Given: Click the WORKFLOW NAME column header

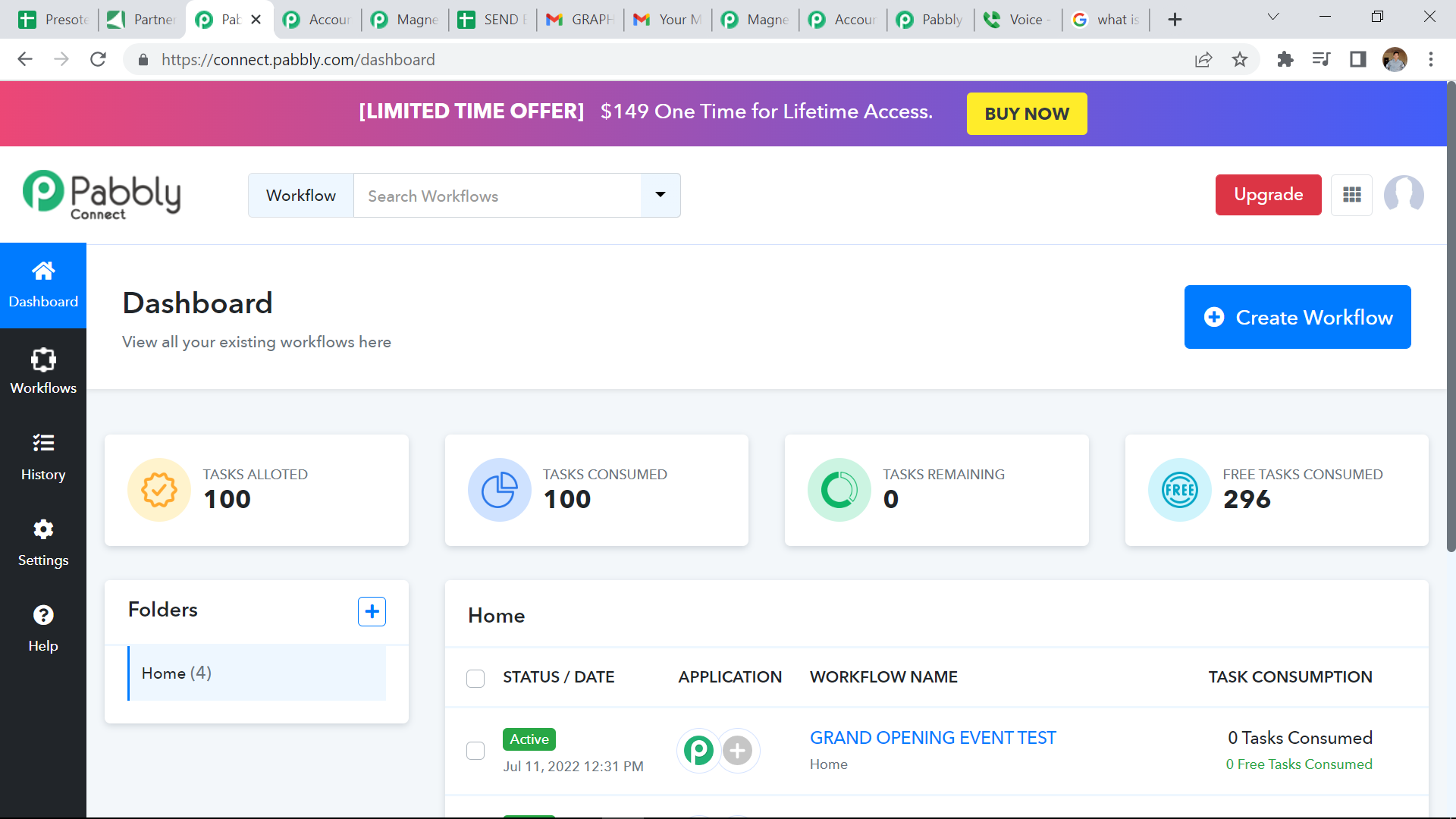Looking at the screenshot, I should point(883,677).
